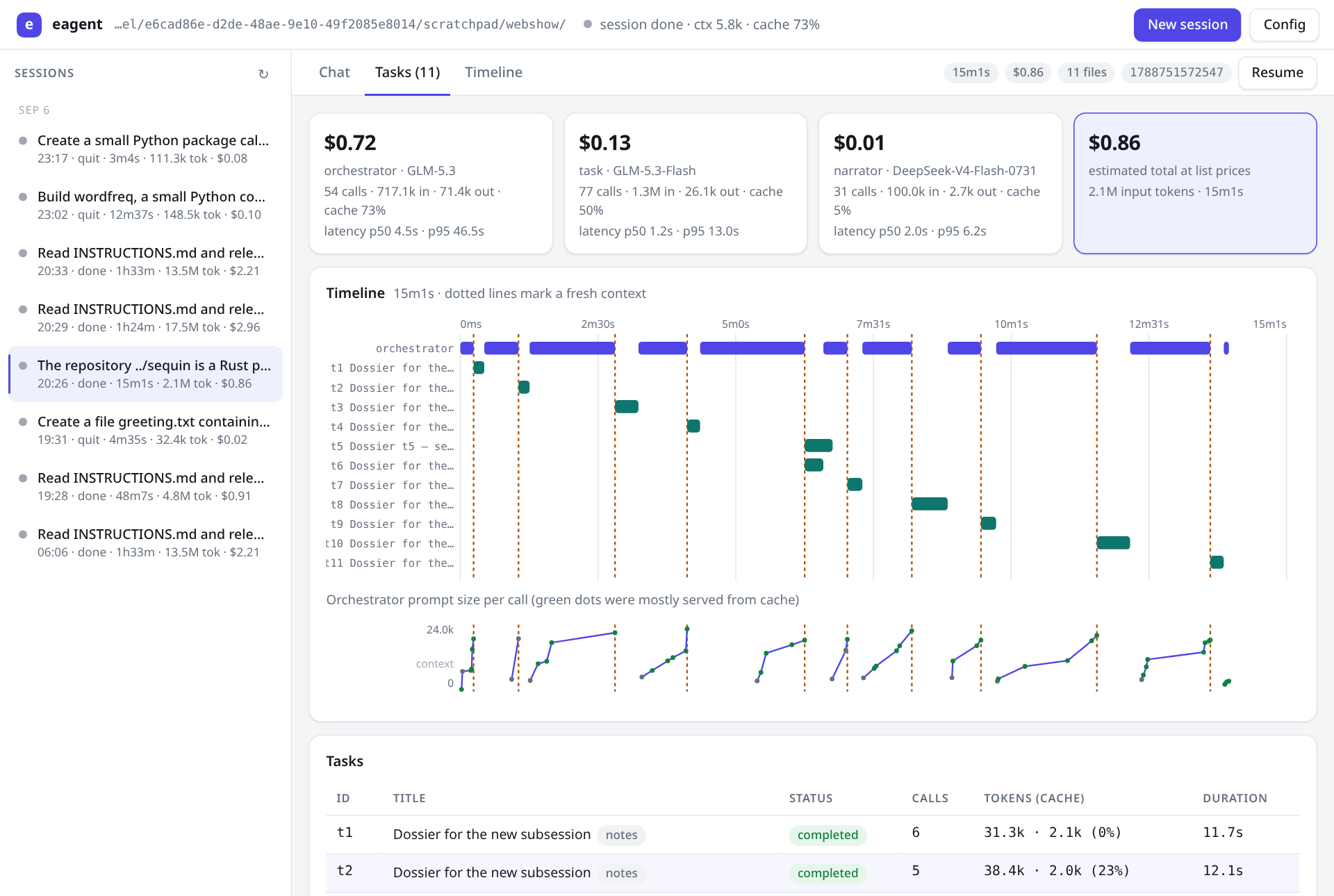Click the t8 Dossier bar in timeline
This screenshot has height=896, width=1334.
click(x=930, y=504)
